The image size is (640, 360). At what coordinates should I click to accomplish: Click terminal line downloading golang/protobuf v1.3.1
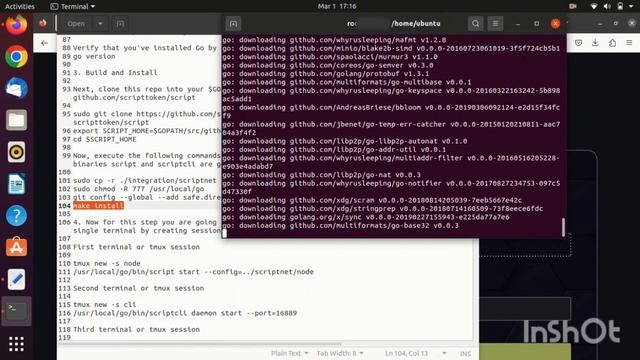click(326, 73)
